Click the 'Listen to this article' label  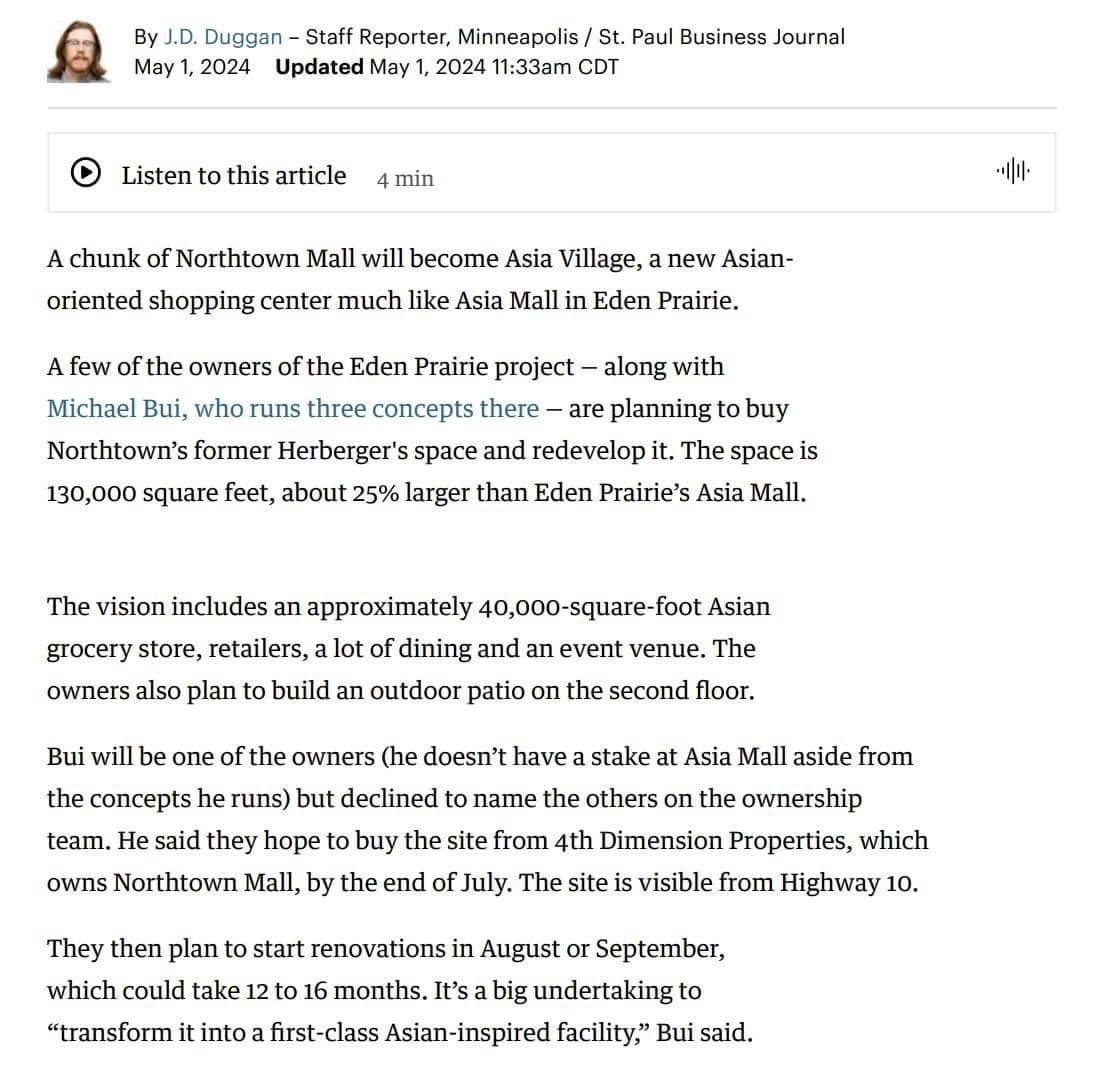coord(234,176)
